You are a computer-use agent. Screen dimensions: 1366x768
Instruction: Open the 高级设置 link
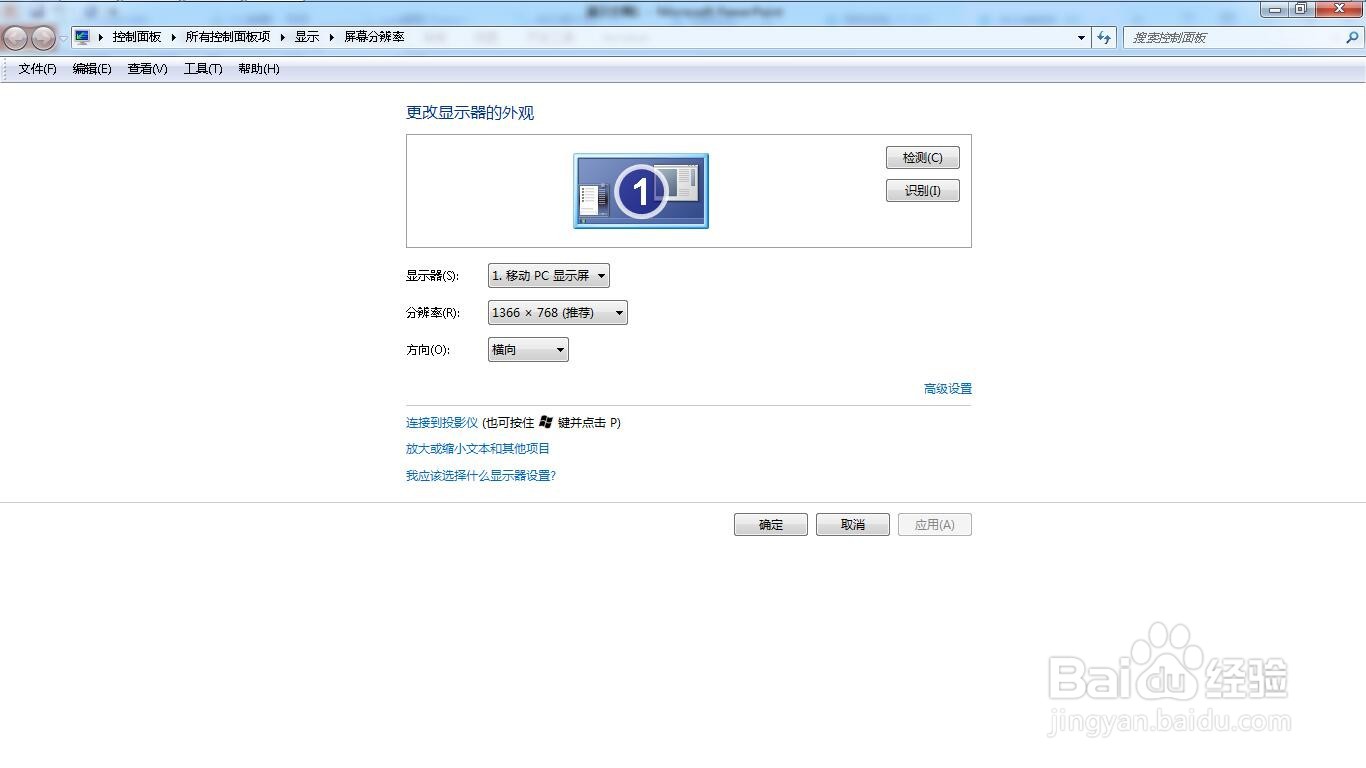coord(948,389)
